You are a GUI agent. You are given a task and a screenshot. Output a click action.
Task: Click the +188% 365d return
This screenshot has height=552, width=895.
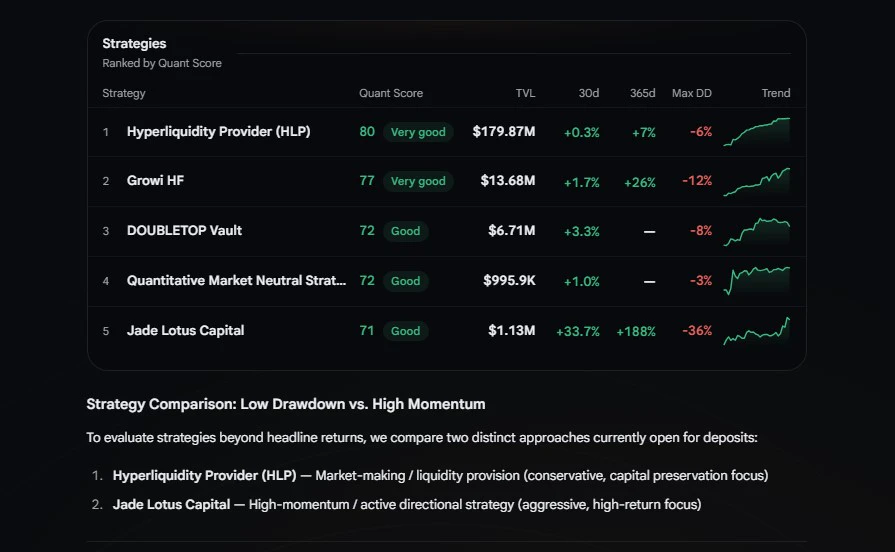636,332
